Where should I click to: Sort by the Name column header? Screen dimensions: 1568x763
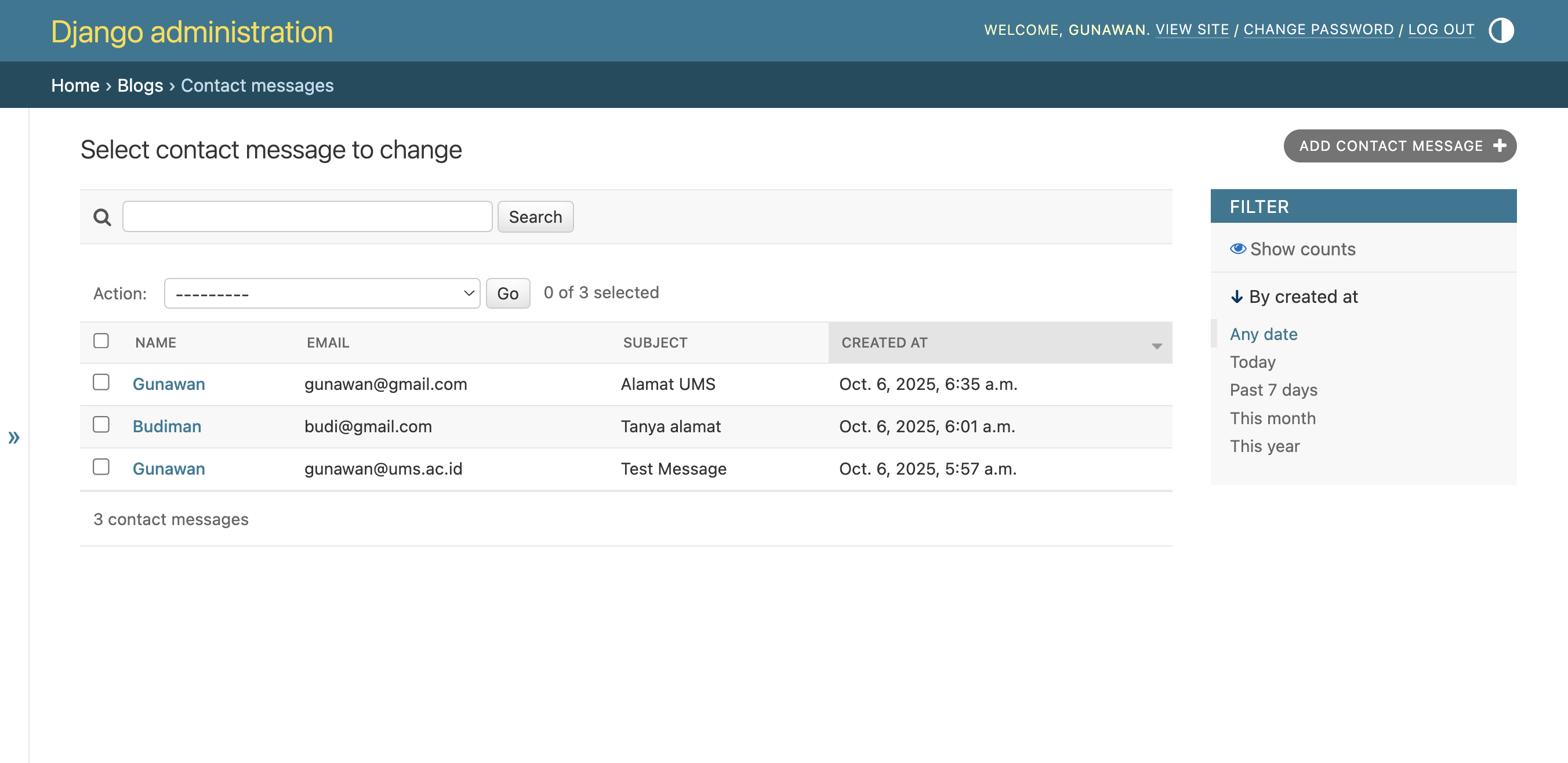tap(156, 342)
